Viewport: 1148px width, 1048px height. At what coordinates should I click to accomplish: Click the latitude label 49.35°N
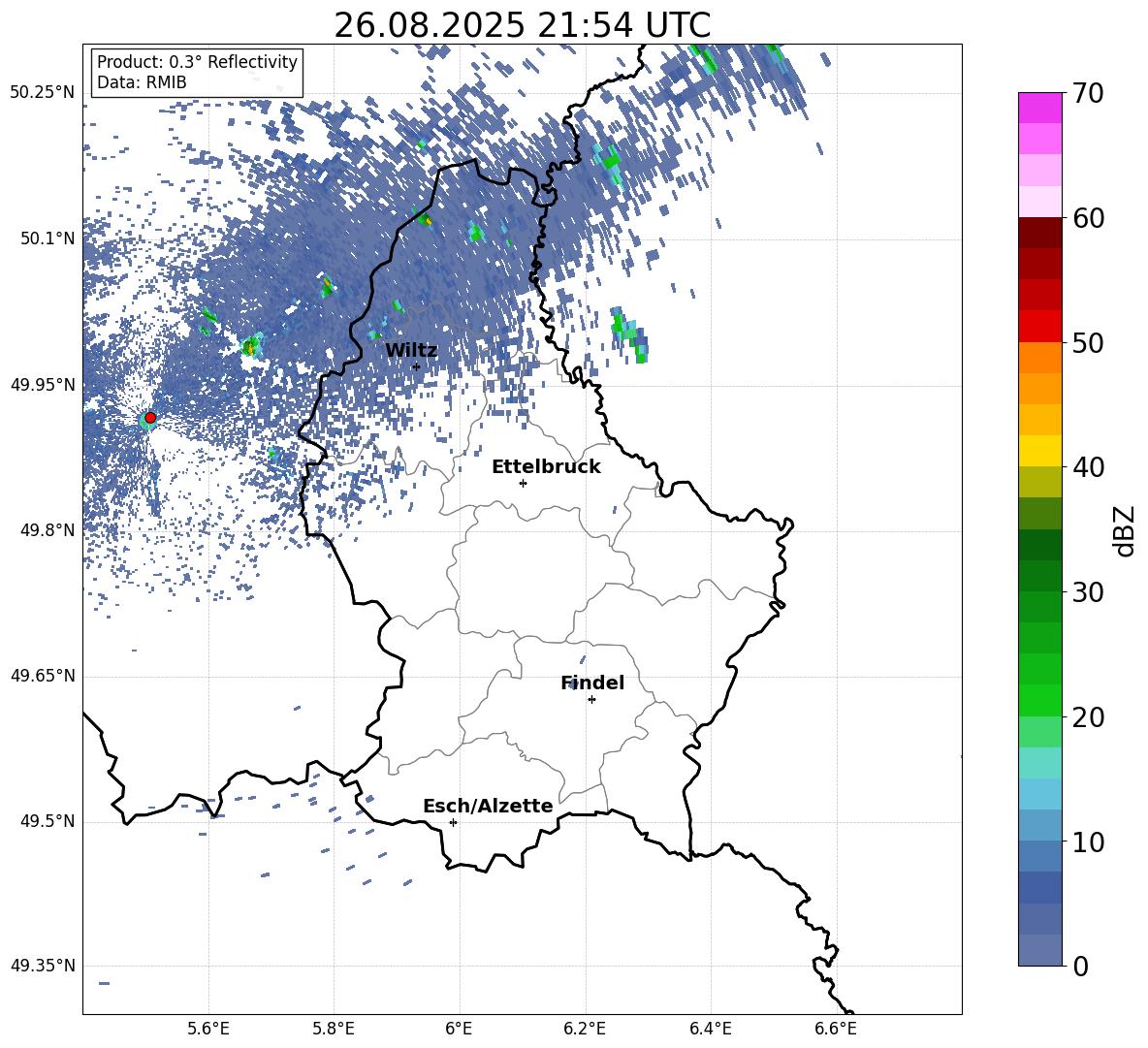43,966
